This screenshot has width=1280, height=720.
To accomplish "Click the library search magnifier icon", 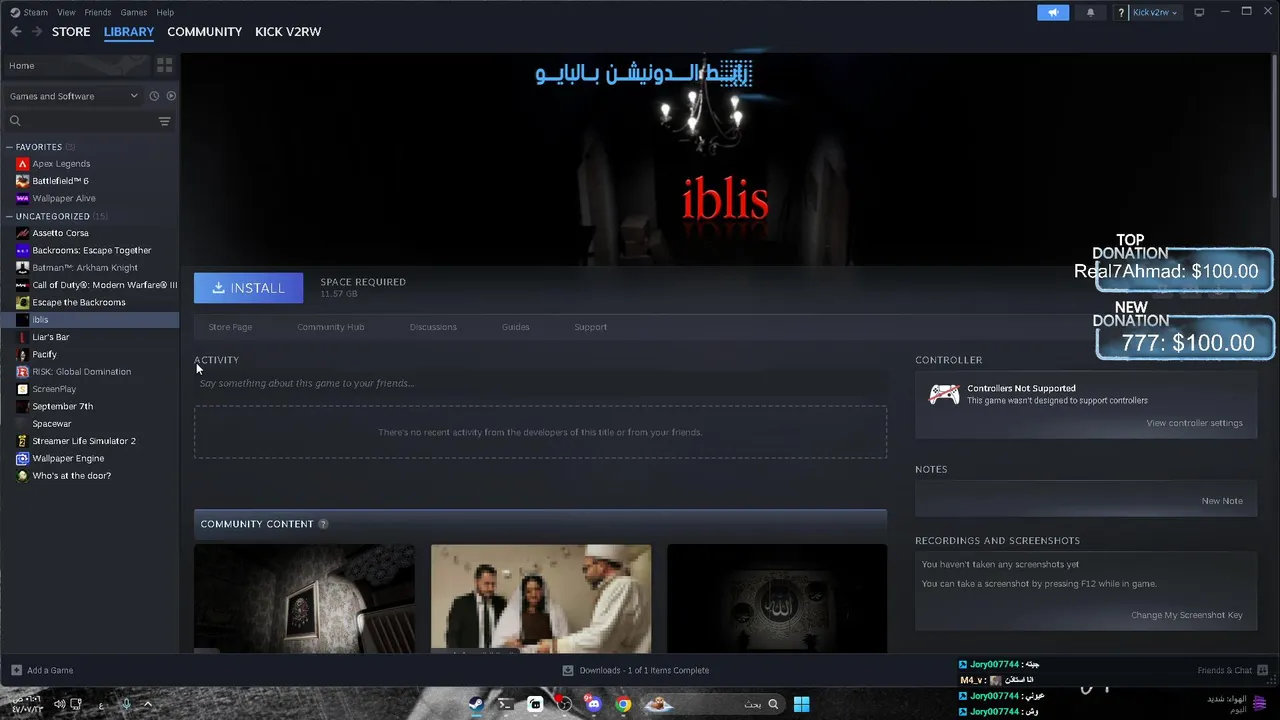I will pyautogui.click(x=15, y=121).
